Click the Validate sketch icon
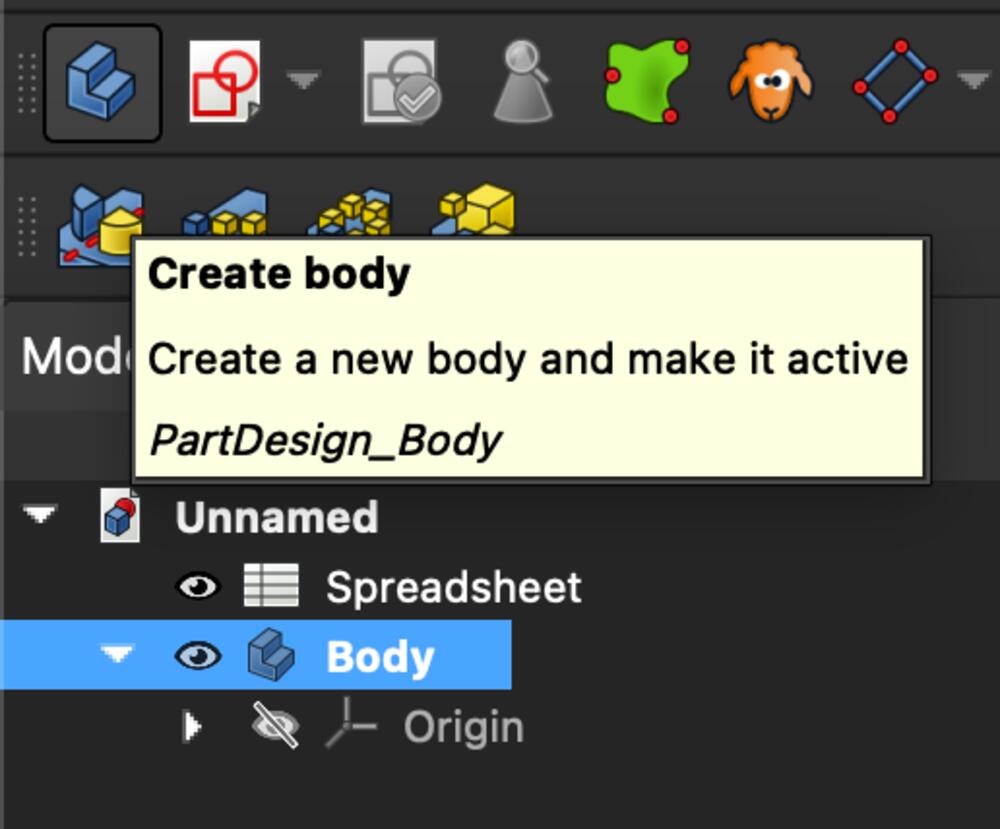Viewport: 1000px width, 829px height. 401,82
